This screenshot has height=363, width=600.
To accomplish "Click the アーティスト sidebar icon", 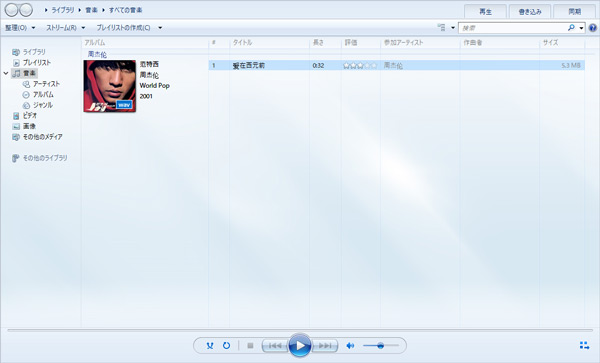I will coord(26,84).
